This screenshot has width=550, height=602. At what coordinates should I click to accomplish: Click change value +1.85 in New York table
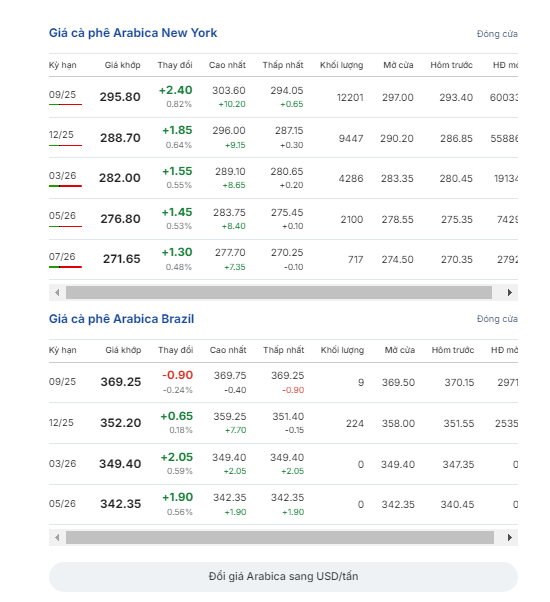(x=177, y=131)
